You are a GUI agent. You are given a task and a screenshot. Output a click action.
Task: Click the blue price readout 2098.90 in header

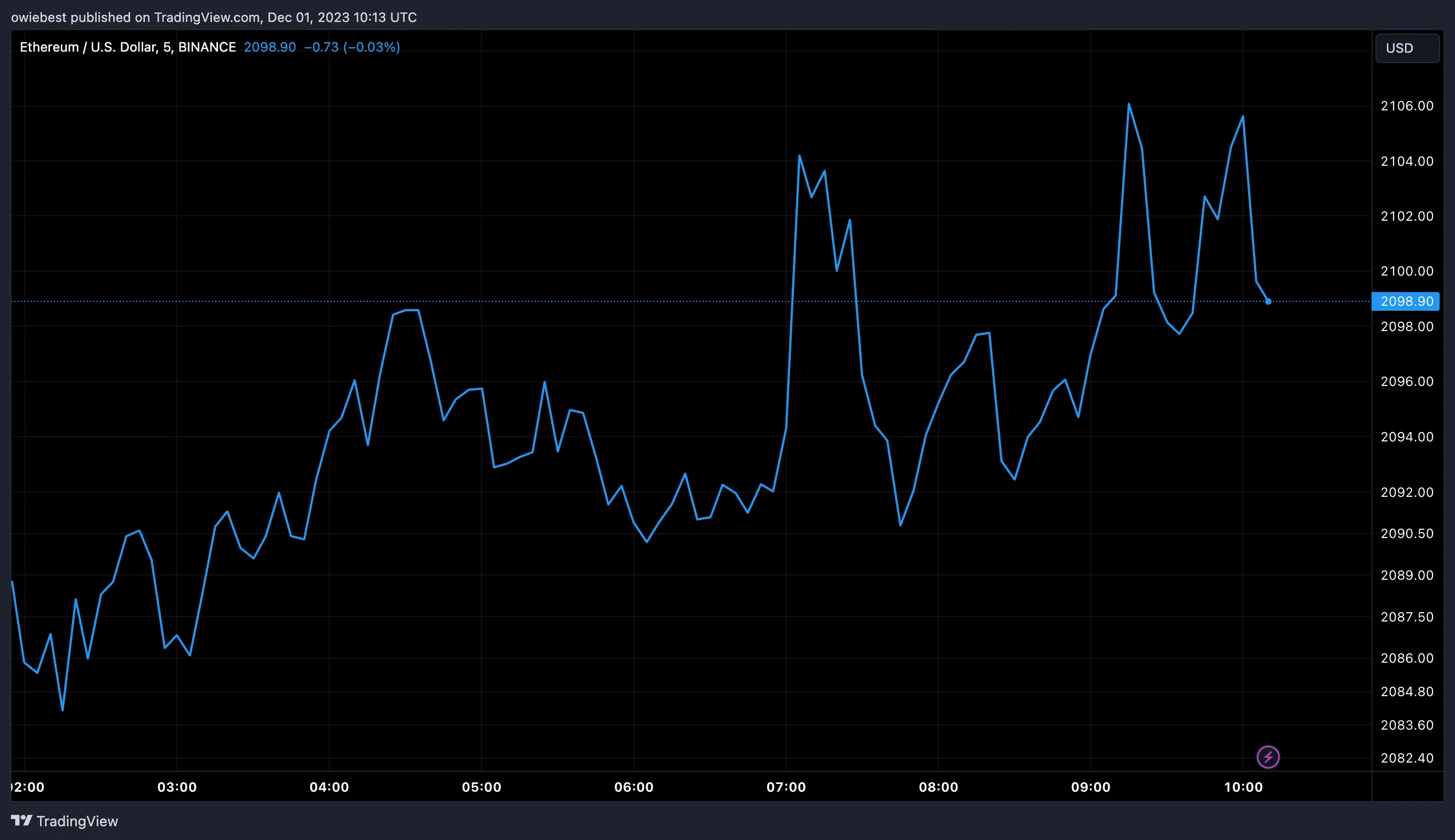tap(271, 47)
